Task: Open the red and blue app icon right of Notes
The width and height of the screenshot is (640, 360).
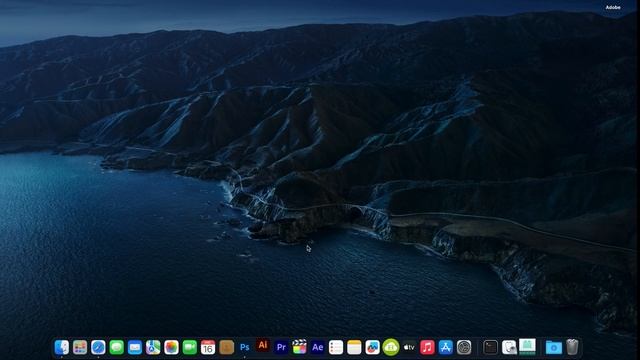Action: pos(373,347)
